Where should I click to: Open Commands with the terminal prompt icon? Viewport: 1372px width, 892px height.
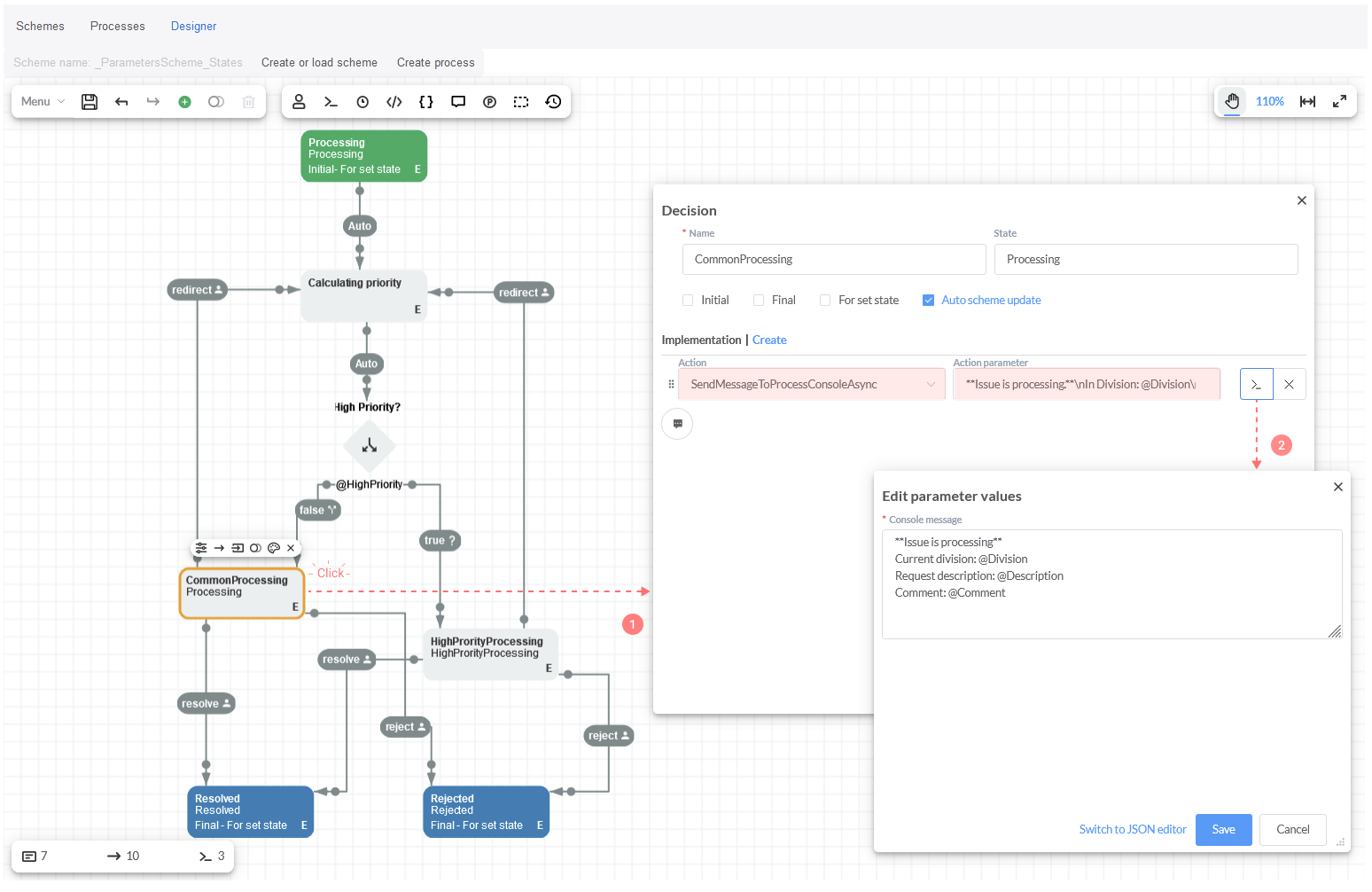[331, 102]
